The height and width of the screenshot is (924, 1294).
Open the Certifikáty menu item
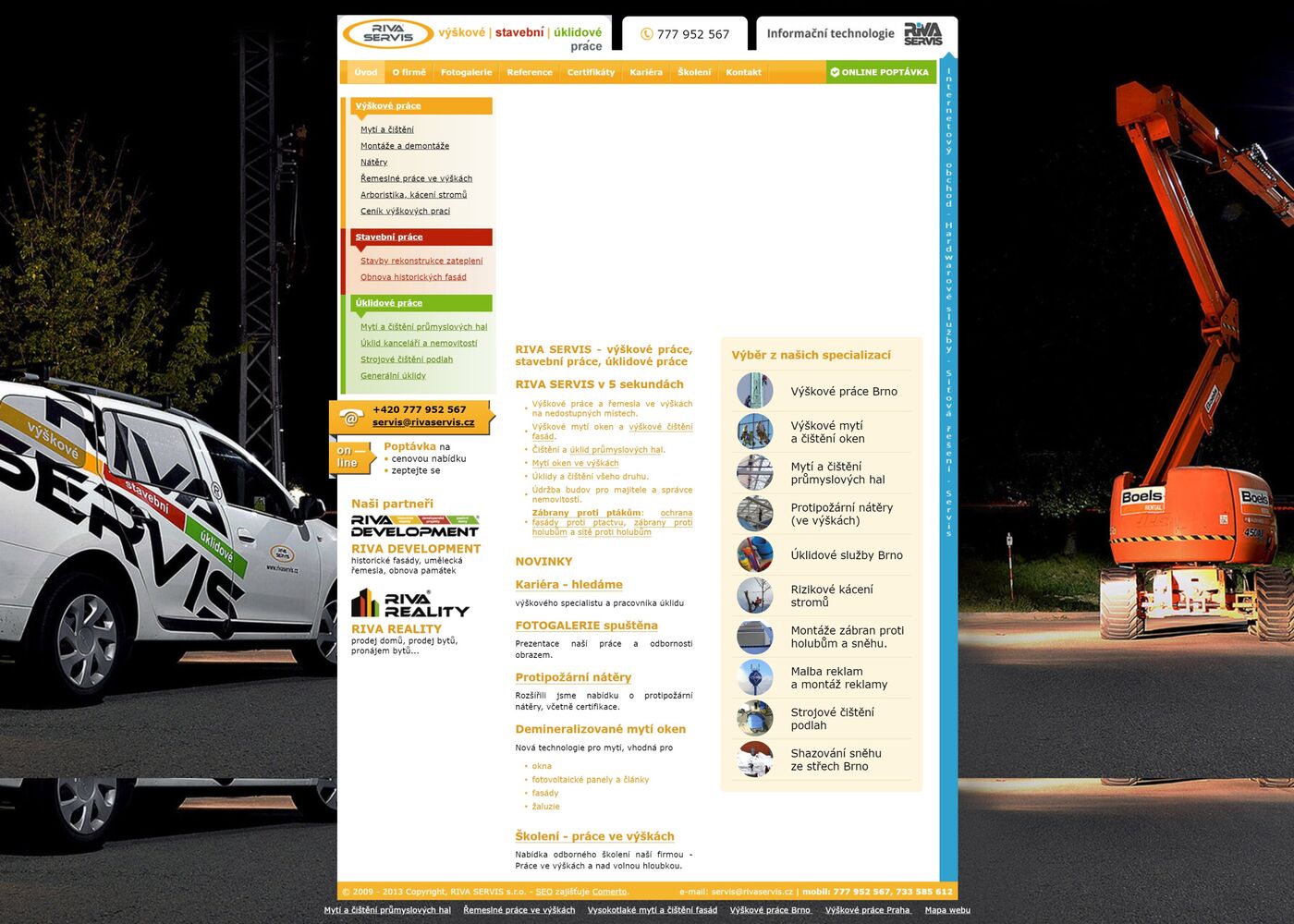pos(591,72)
